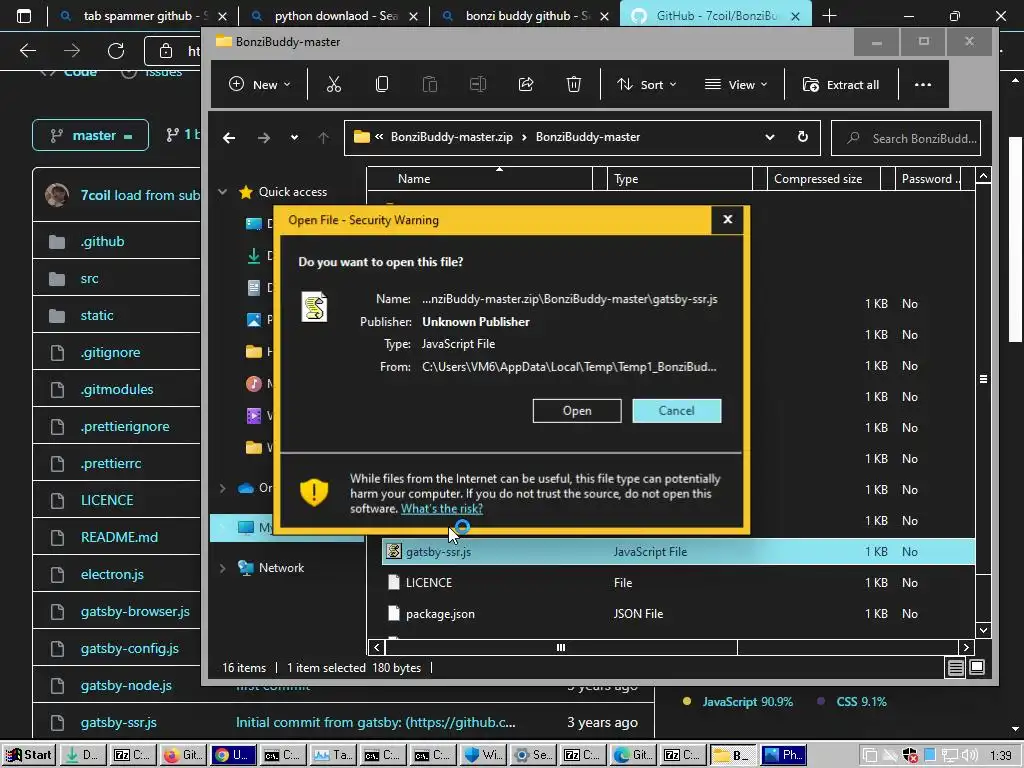The height and width of the screenshot is (768, 1024).
Task: Click the Share icon in Explorer toolbar
Action: (x=526, y=84)
